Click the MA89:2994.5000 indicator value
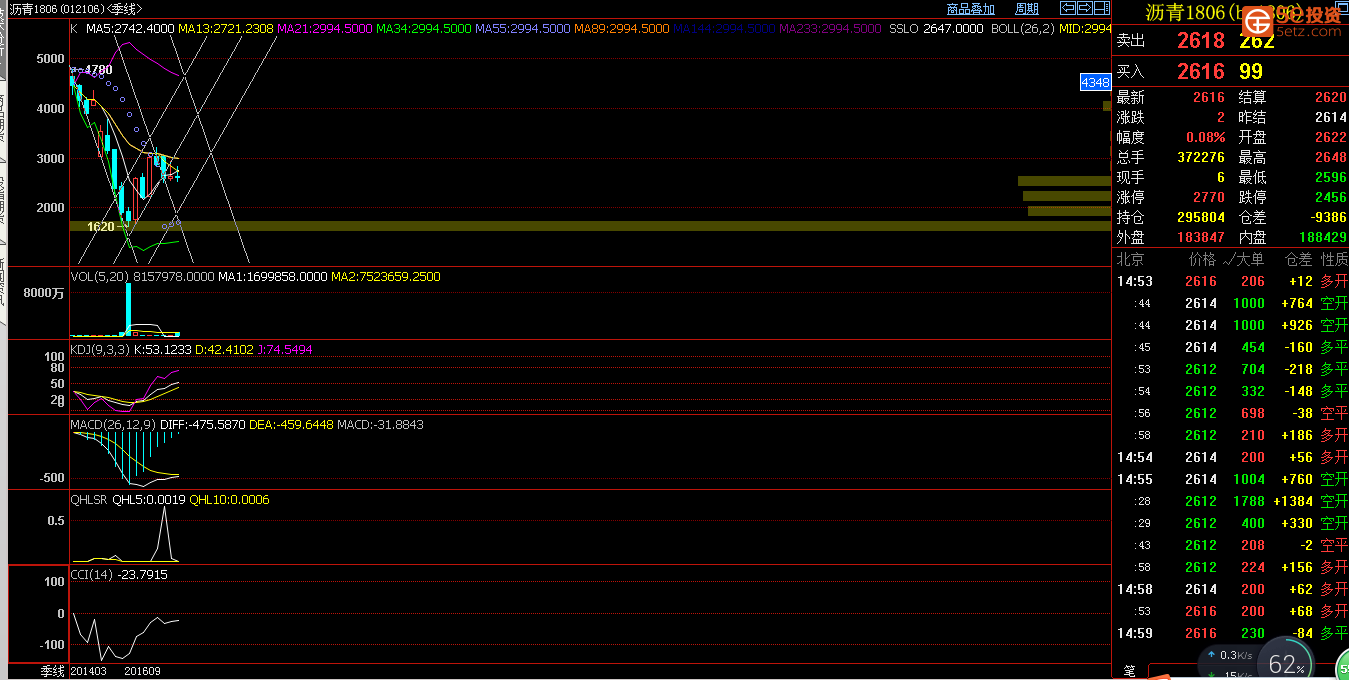 [621, 29]
